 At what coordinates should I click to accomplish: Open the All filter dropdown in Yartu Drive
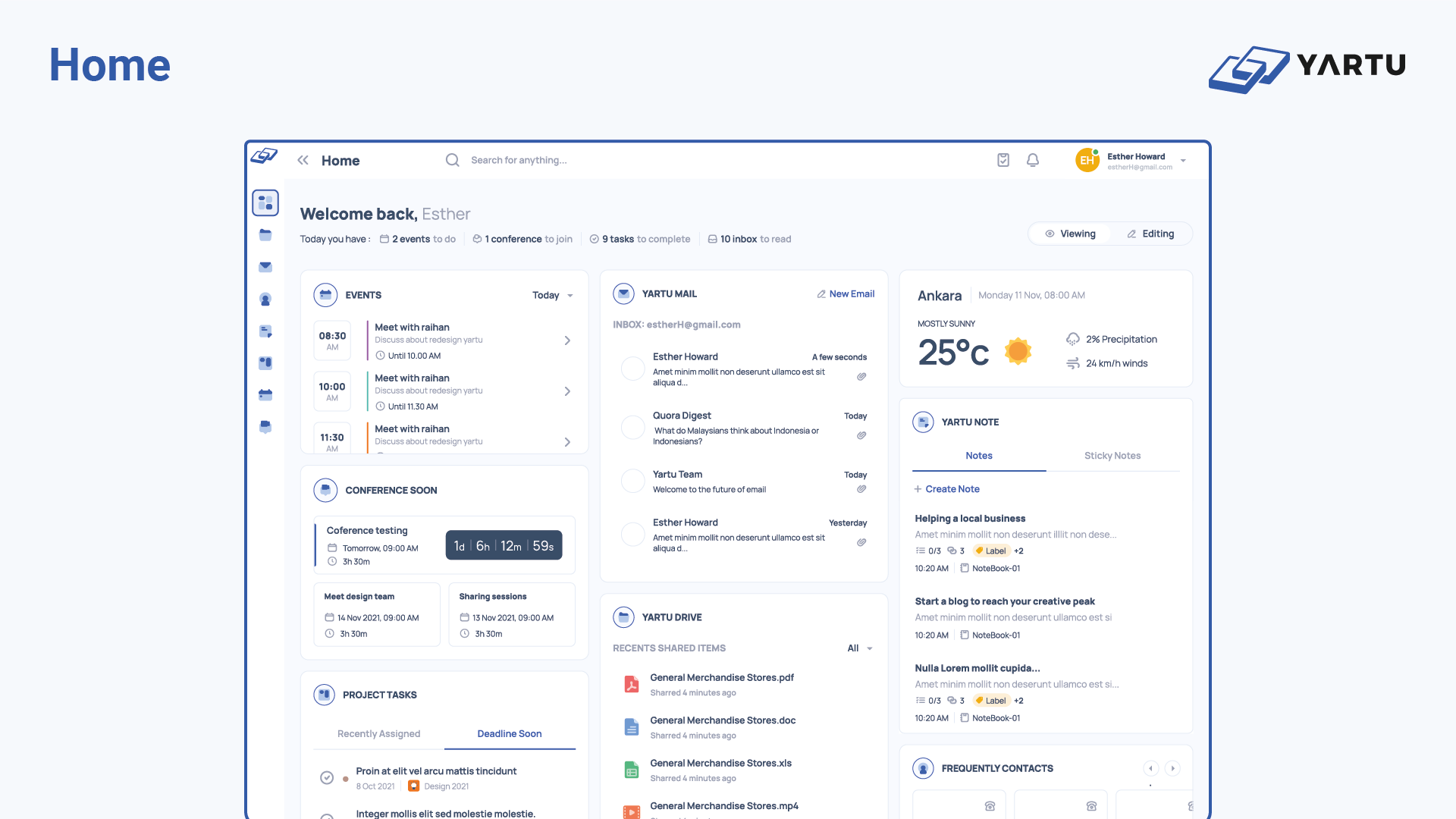tap(860, 648)
